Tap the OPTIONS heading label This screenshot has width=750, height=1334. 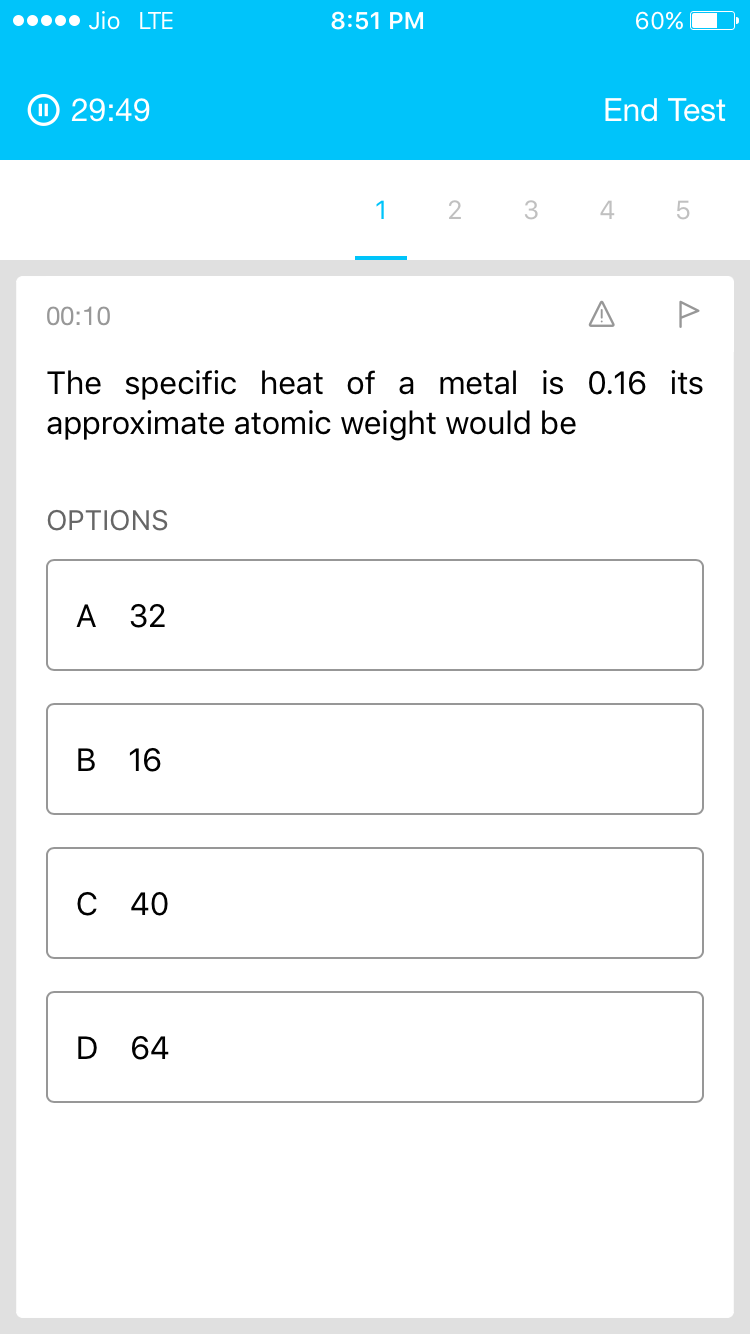click(107, 521)
